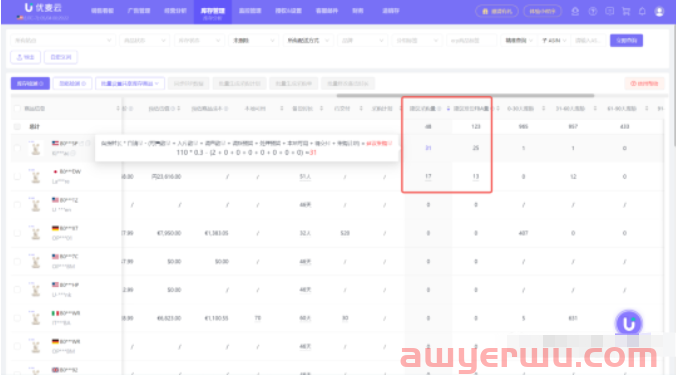Sort by the 商品信息 column arrows
Screen dimensions: 676x387
[118, 109]
